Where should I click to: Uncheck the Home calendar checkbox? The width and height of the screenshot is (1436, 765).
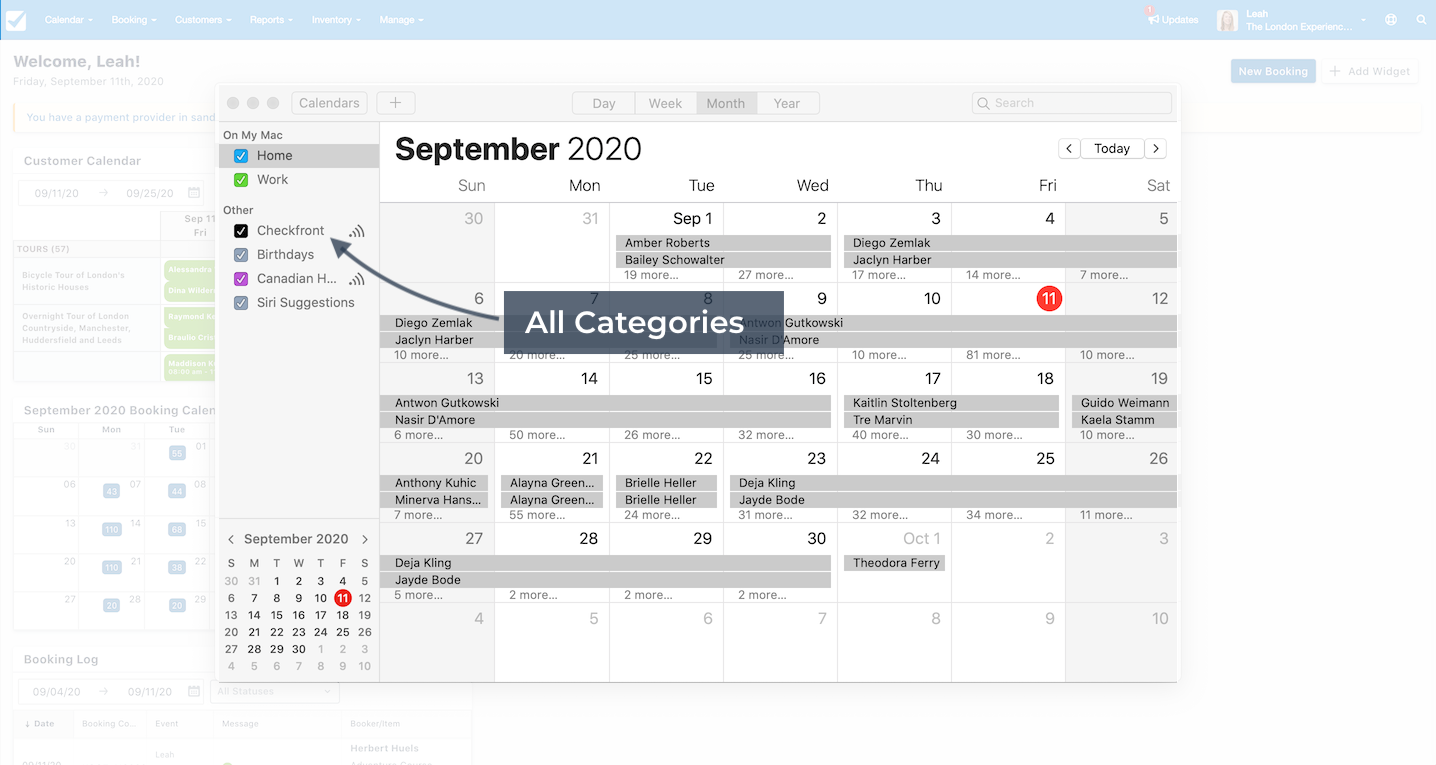(x=241, y=156)
